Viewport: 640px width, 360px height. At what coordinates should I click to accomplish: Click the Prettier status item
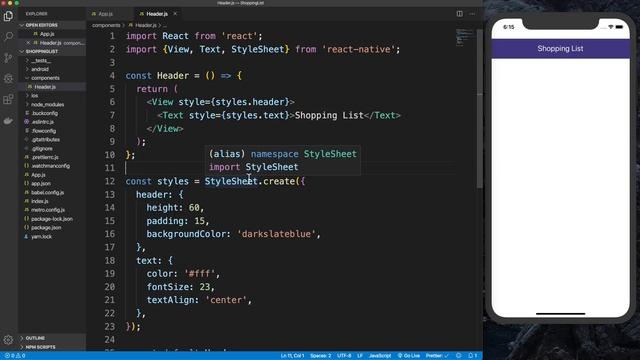coord(437,356)
